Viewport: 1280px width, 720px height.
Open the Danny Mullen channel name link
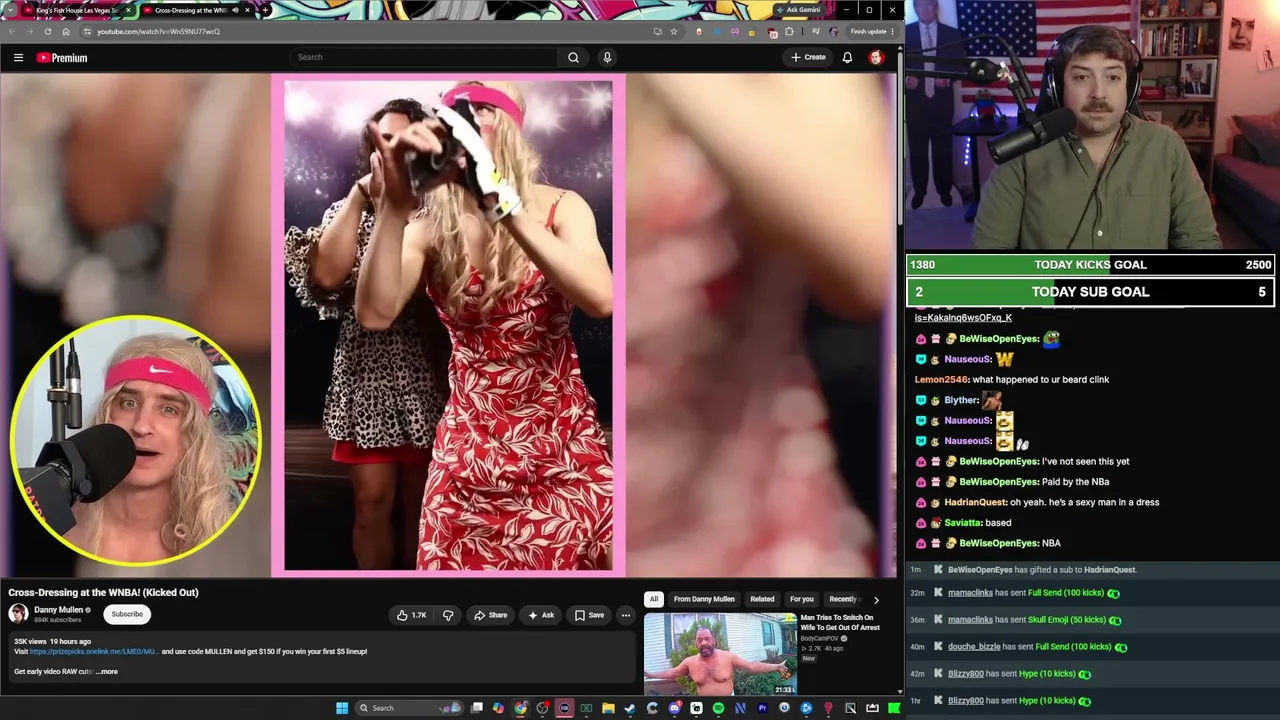coord(58,609)
